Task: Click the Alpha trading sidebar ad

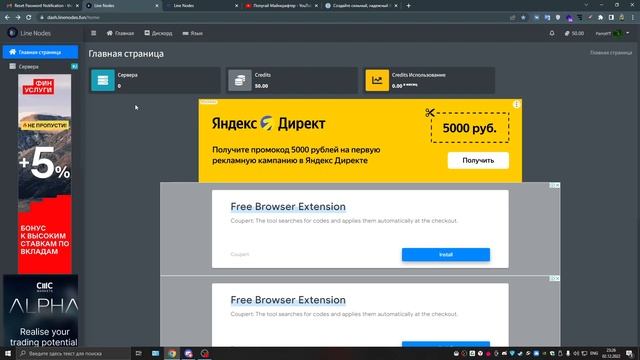Action: [x=40, y=311]
